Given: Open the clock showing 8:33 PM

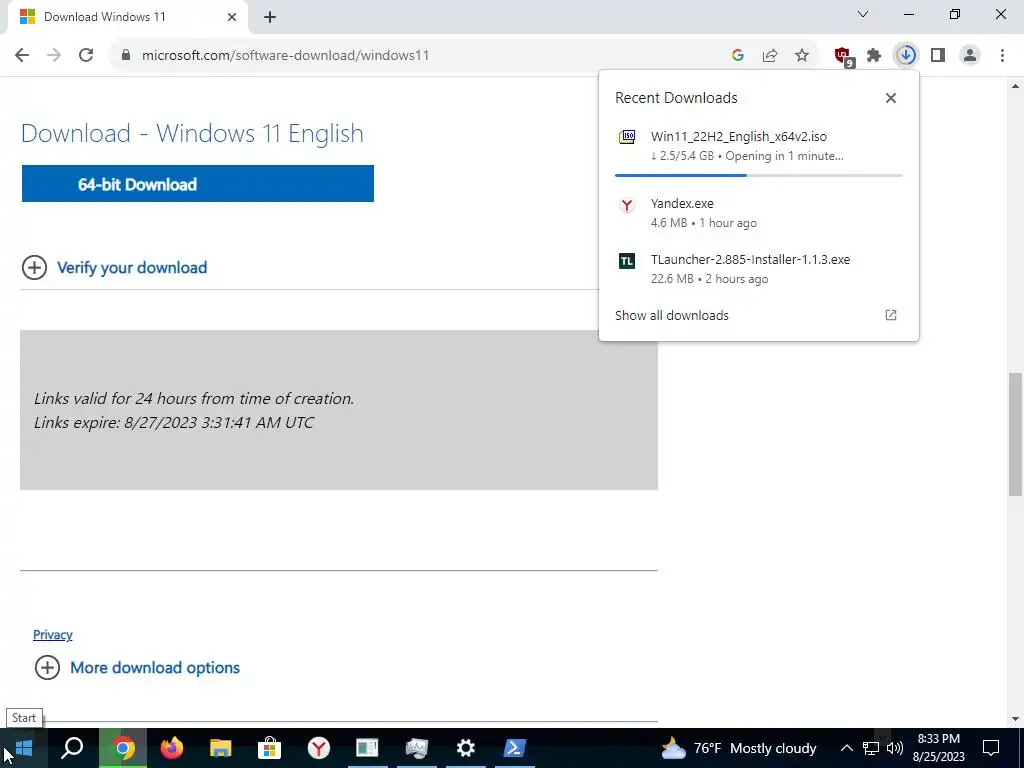Looking at the screenshot, I should pos(939,748).
